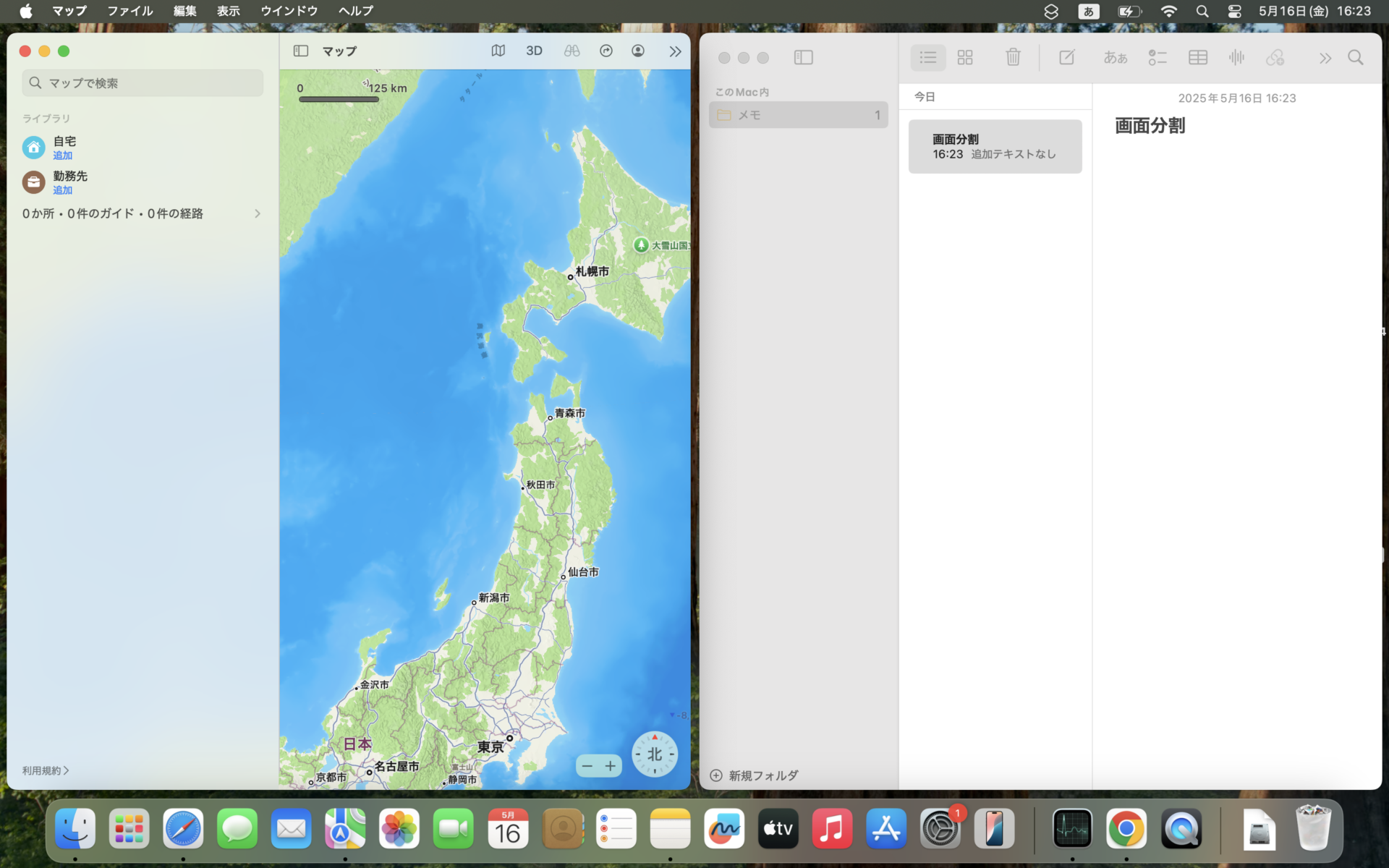The image size is (1389, 868).
Task: Delete the note with trash icon
Action: pyautogui.click(x=1013, y=57)
